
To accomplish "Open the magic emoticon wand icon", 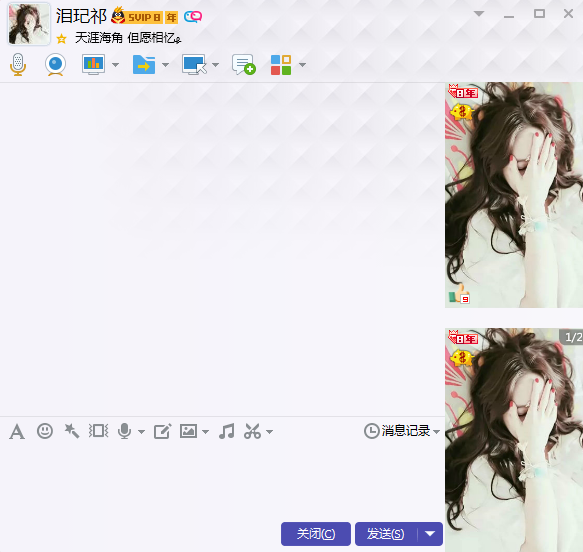I will (71, 431).
